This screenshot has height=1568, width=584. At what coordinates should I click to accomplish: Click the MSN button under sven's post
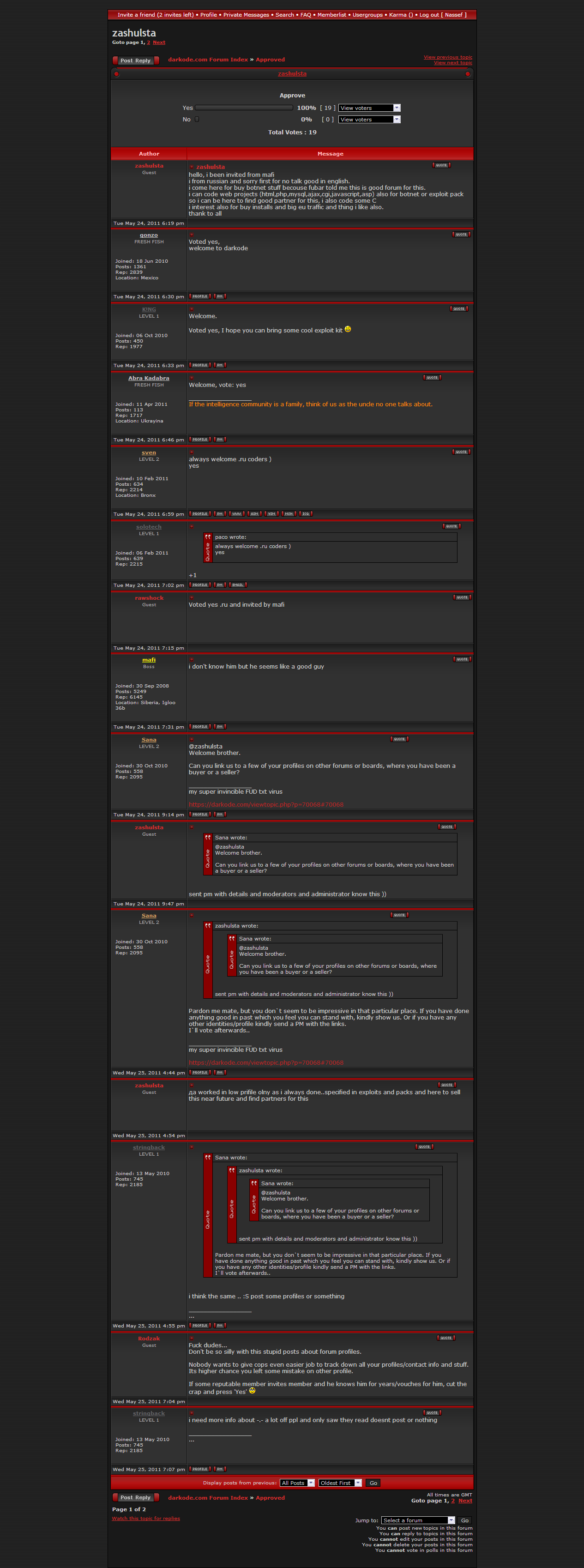click(289, 514)
